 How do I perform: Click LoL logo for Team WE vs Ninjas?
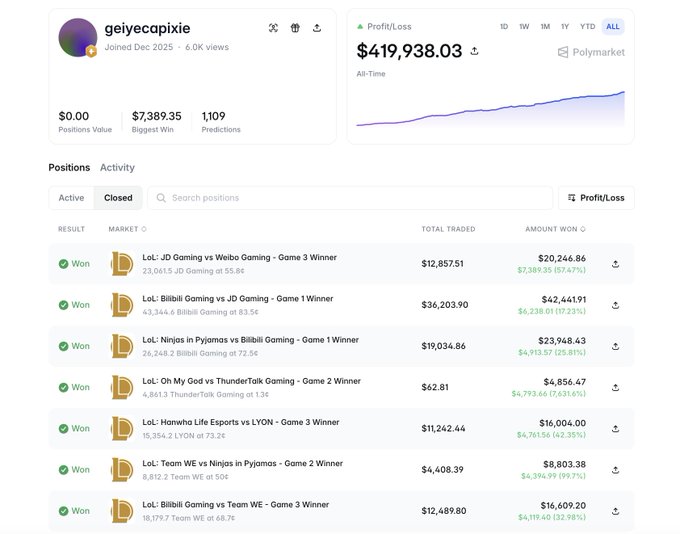click(122, 470)
